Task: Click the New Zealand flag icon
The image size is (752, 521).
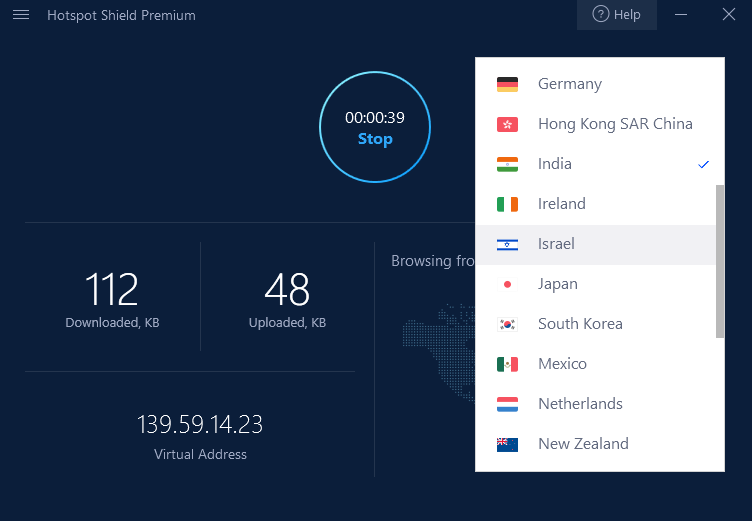Action: click(507, 445)
